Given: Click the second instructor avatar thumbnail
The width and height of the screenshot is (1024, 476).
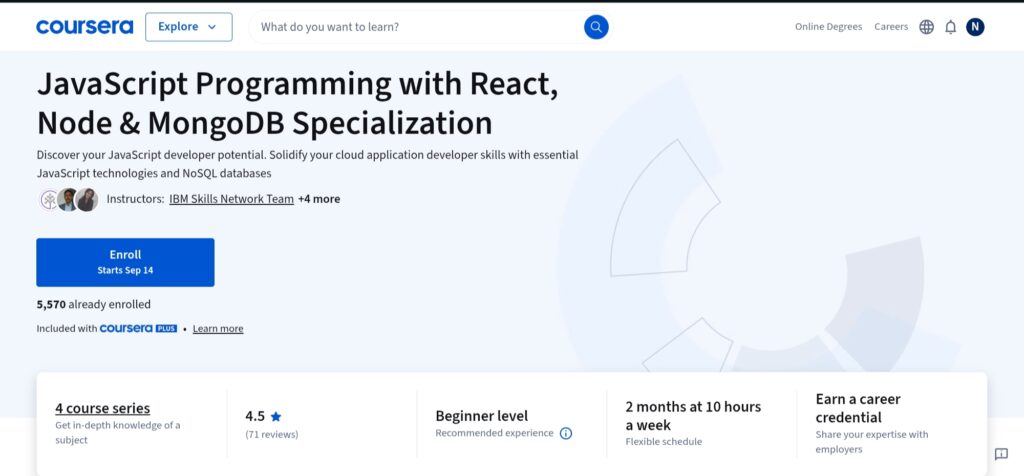Looking at the screenshot, I should pos(67,200).
